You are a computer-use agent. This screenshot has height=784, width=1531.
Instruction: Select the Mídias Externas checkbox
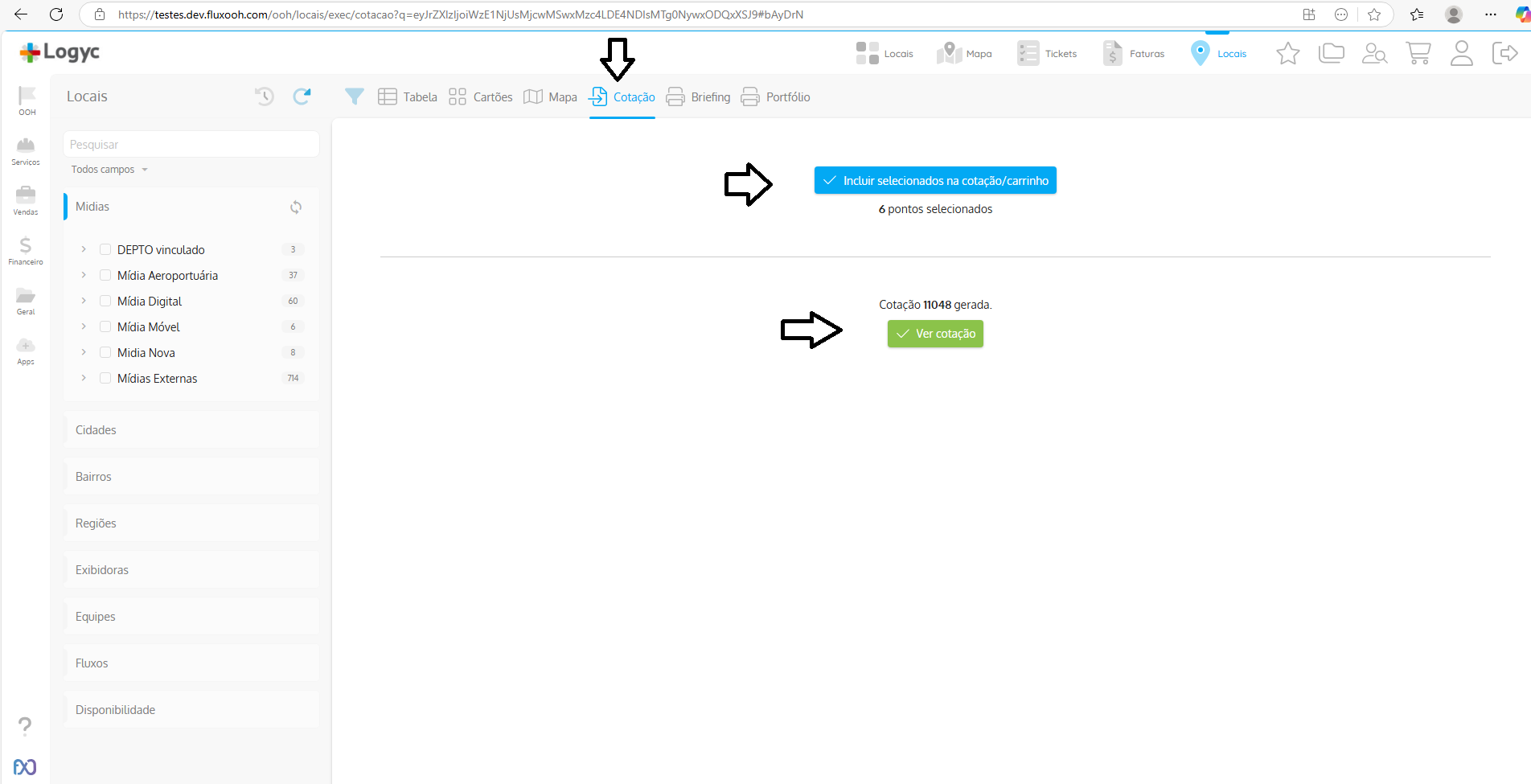coord(105,378)
